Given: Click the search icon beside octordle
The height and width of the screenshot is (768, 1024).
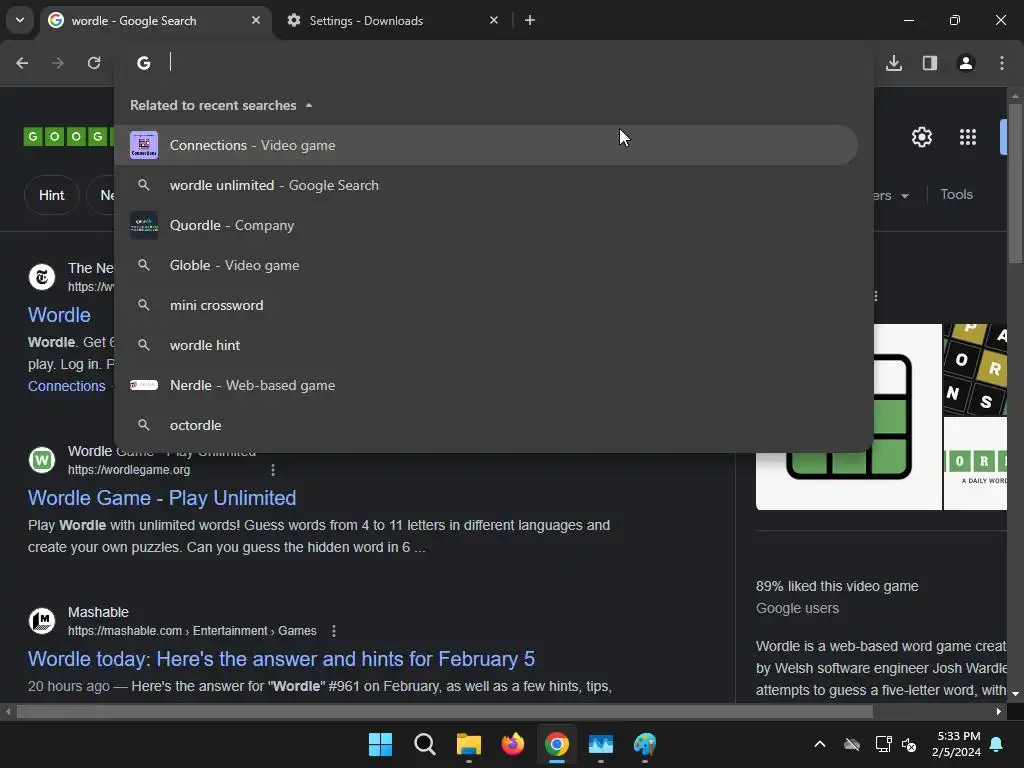Looking at the screenshot, I should (144, 425).
